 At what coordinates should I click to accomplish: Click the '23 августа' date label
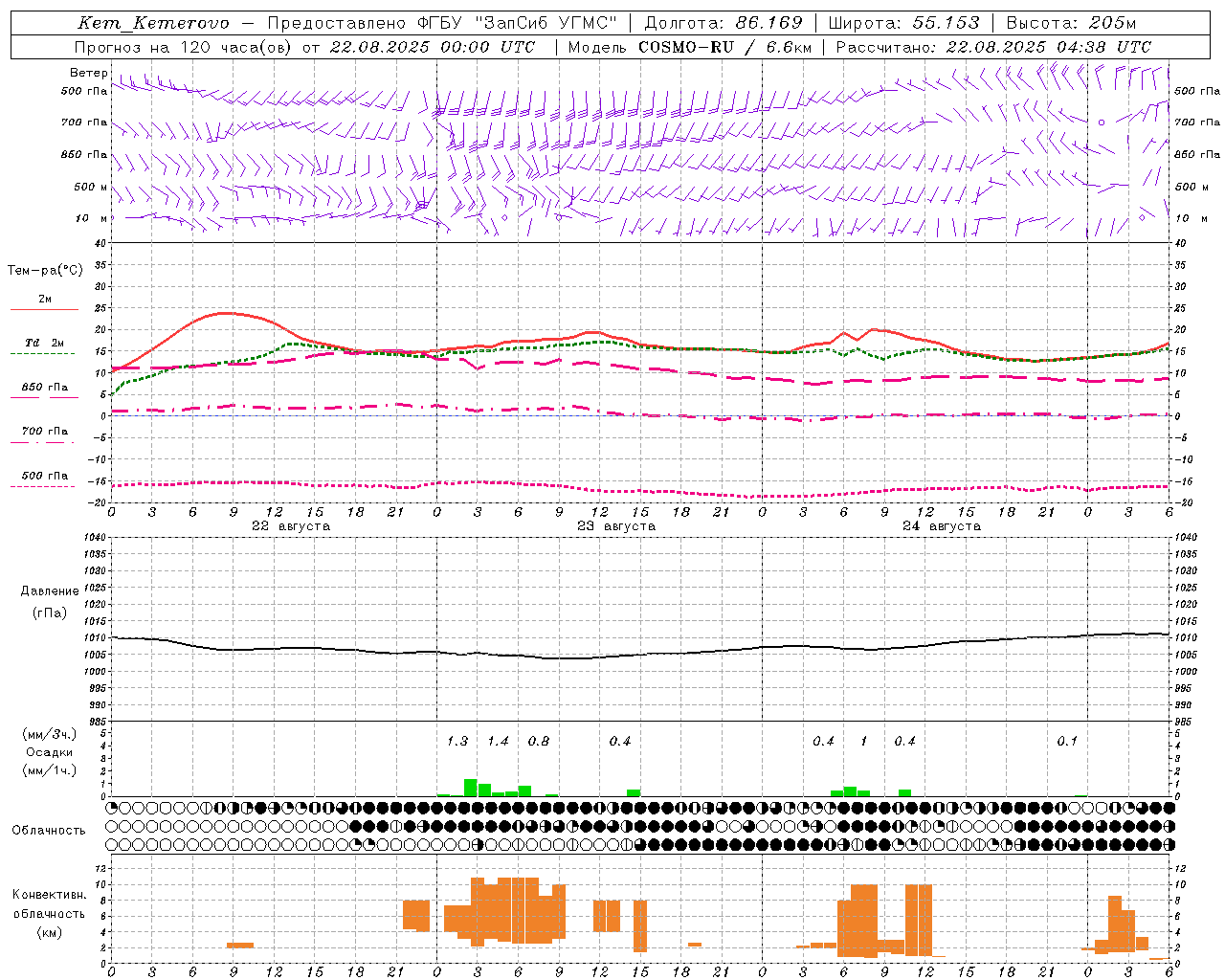tap(616, 526)
